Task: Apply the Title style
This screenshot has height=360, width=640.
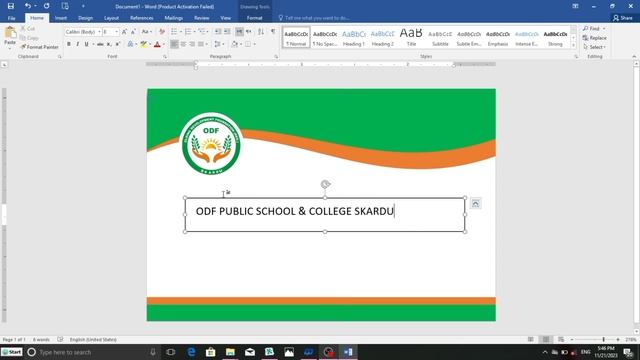Action: [411, 38]
